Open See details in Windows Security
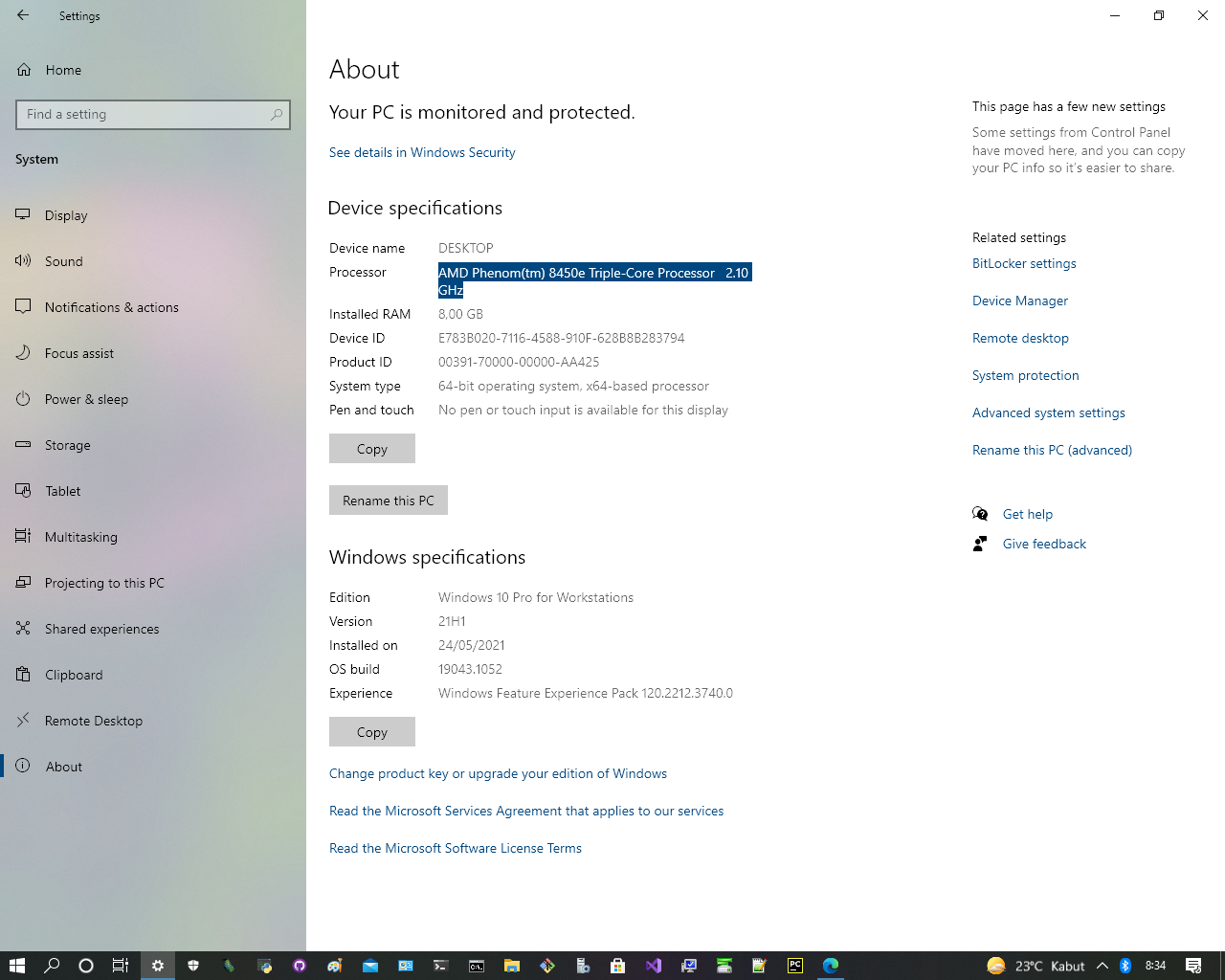Image resolution: width=1225 pixels, height=980 pixels. click(x=422, y=152)
